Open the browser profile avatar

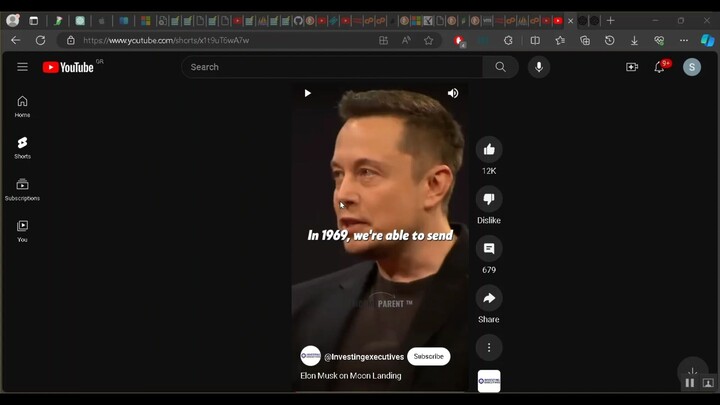point(12,20)
